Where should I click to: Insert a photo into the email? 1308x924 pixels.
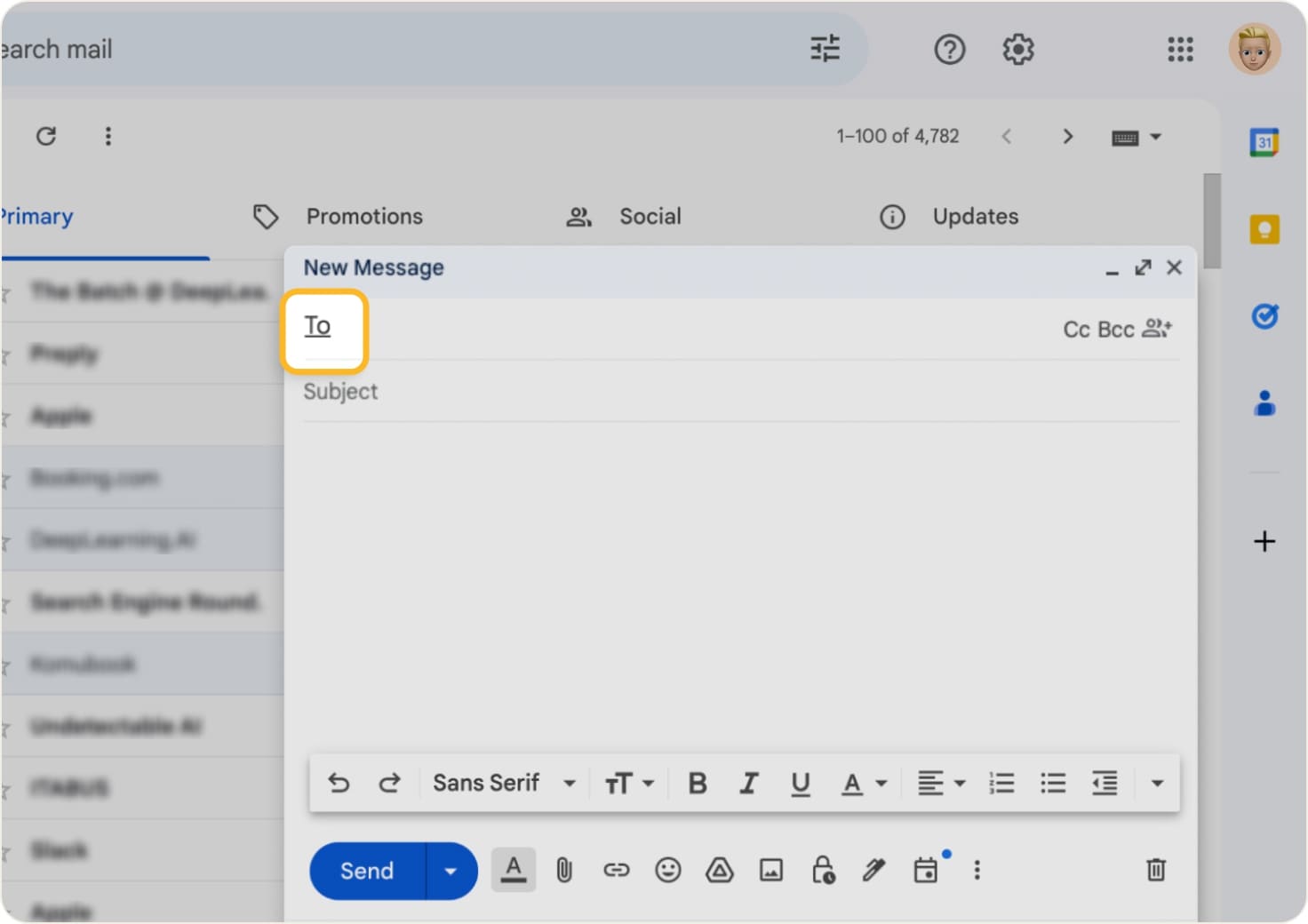[x=770, y=871]
